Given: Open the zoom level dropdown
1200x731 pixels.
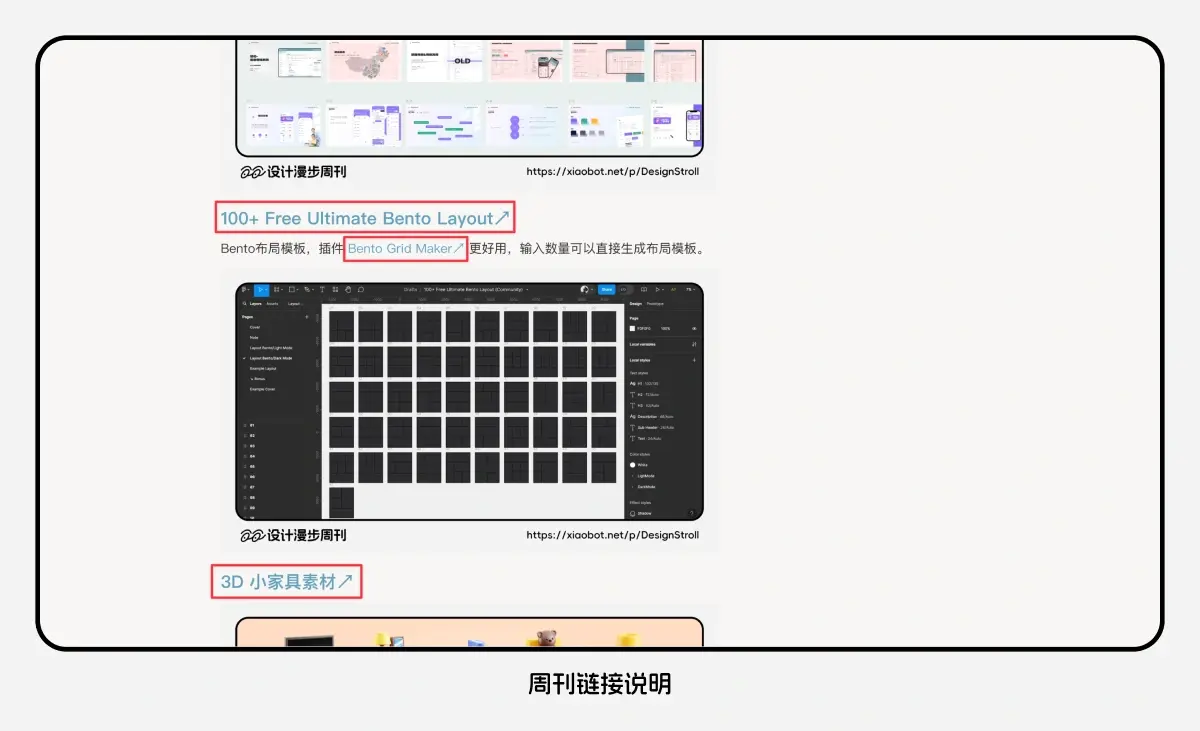Looking at the screenshot, I should [690, 289].
